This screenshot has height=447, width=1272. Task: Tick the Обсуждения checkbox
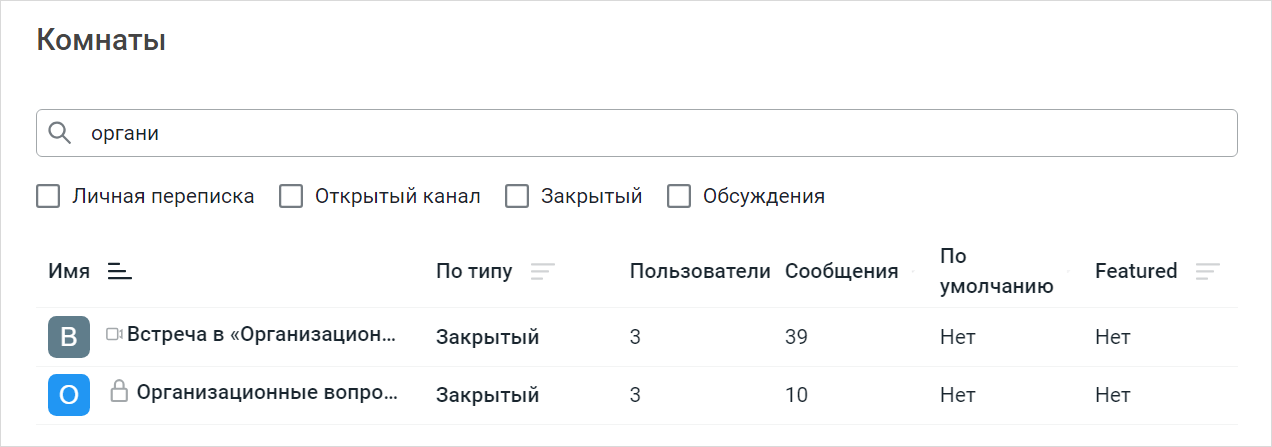coord(679,196)
